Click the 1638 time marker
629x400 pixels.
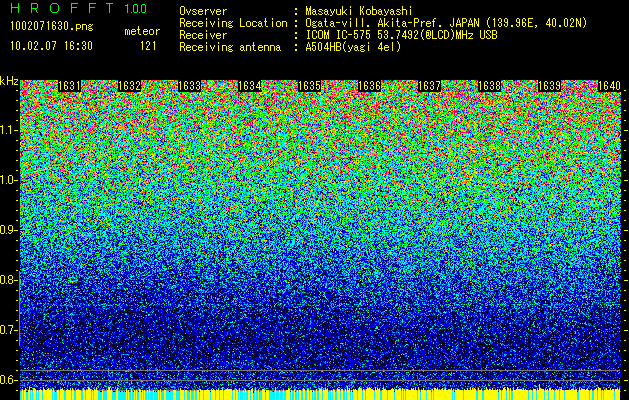(489, 86)
